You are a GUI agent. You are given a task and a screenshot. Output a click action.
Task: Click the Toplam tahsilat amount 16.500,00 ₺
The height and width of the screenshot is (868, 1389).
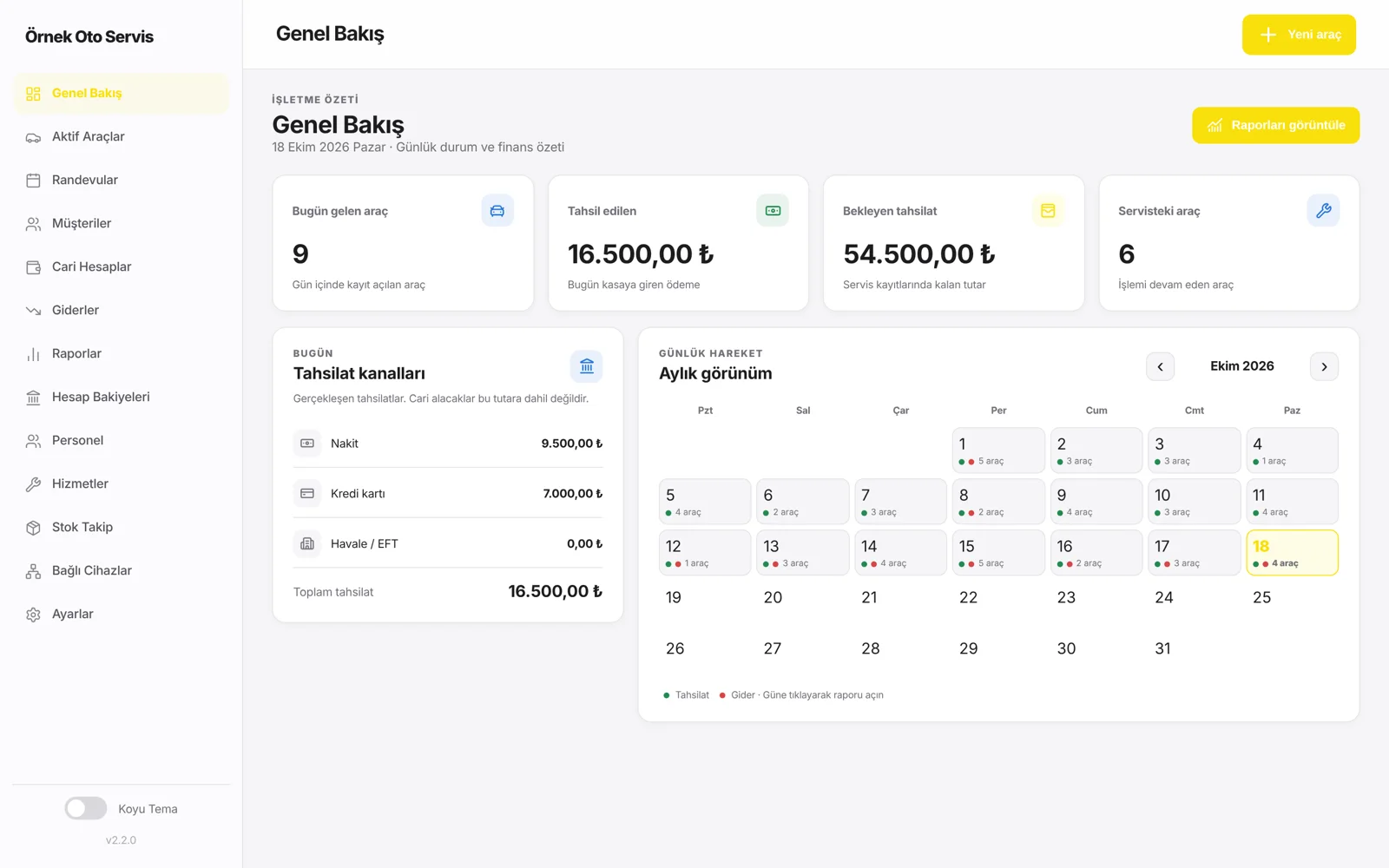pos(556,591)
